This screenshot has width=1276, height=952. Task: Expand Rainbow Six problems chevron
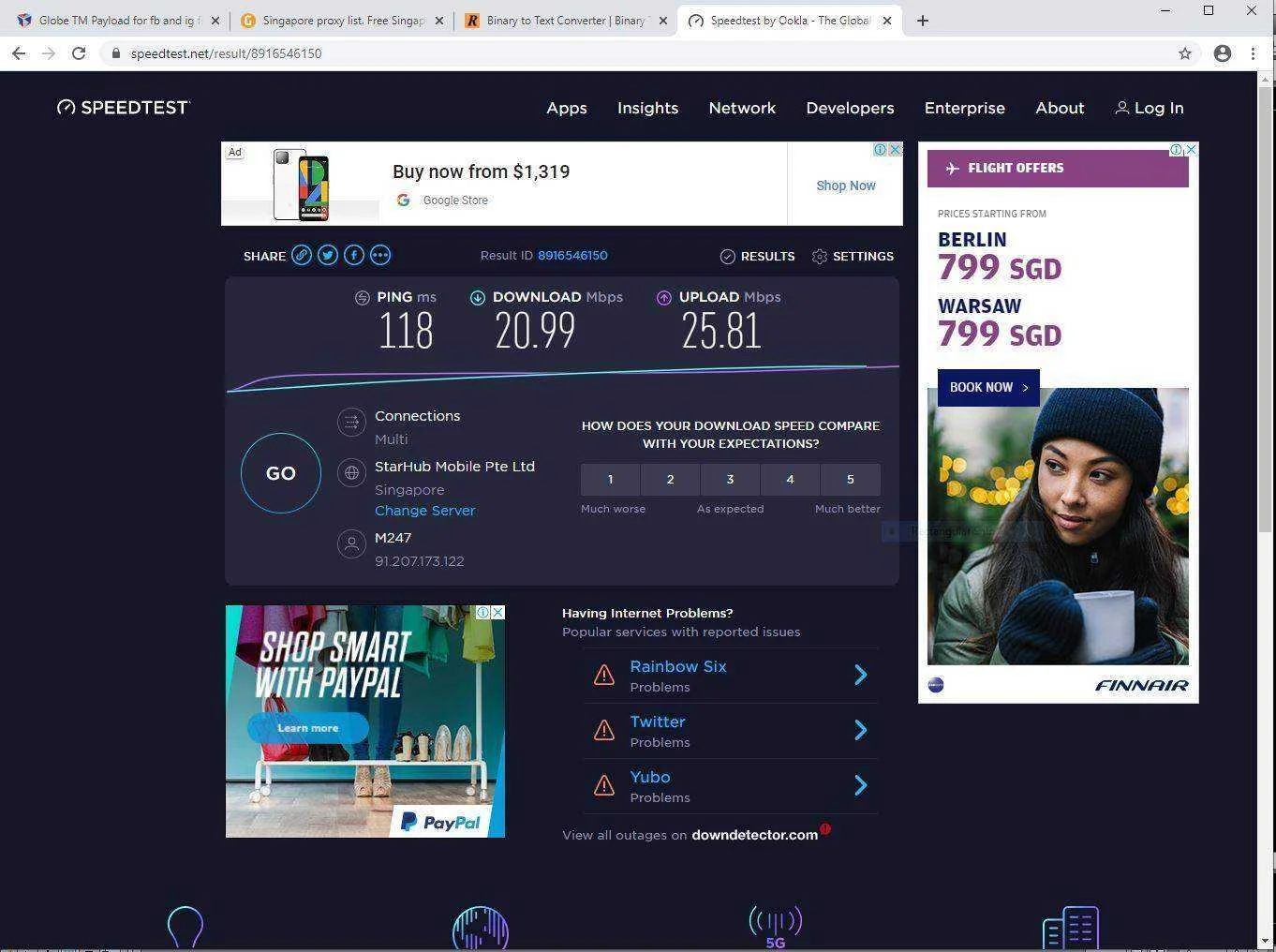click(861, 675)
